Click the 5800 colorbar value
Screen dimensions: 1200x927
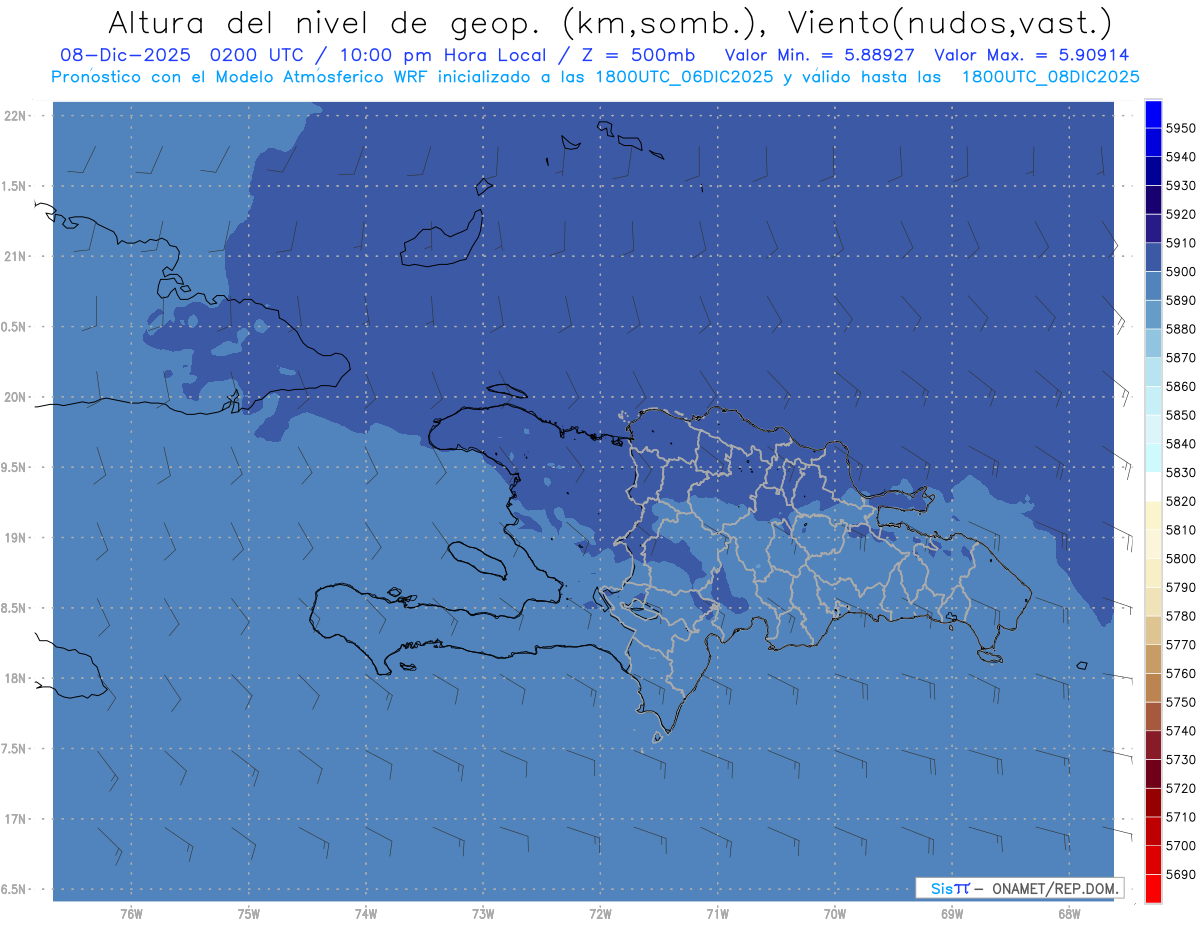(x=1181, y=559)
